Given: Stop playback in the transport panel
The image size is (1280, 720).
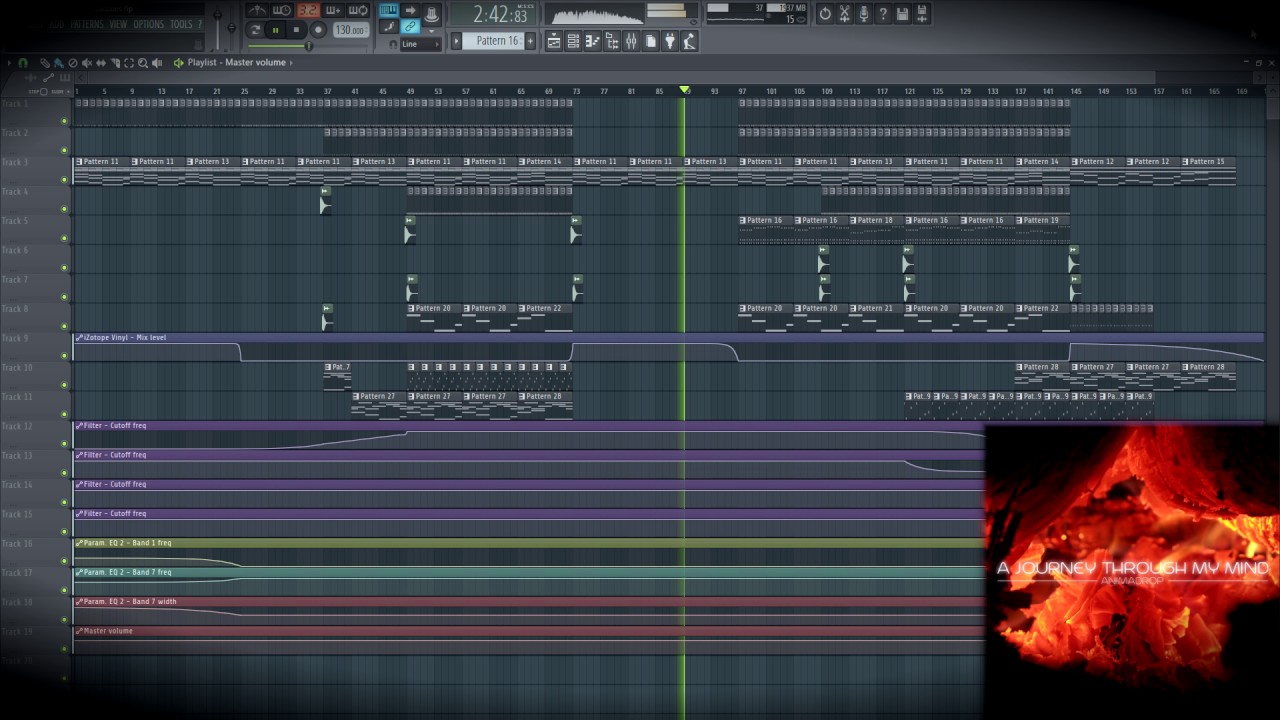Looking at the screenshot, I should (x=296, y=30).
